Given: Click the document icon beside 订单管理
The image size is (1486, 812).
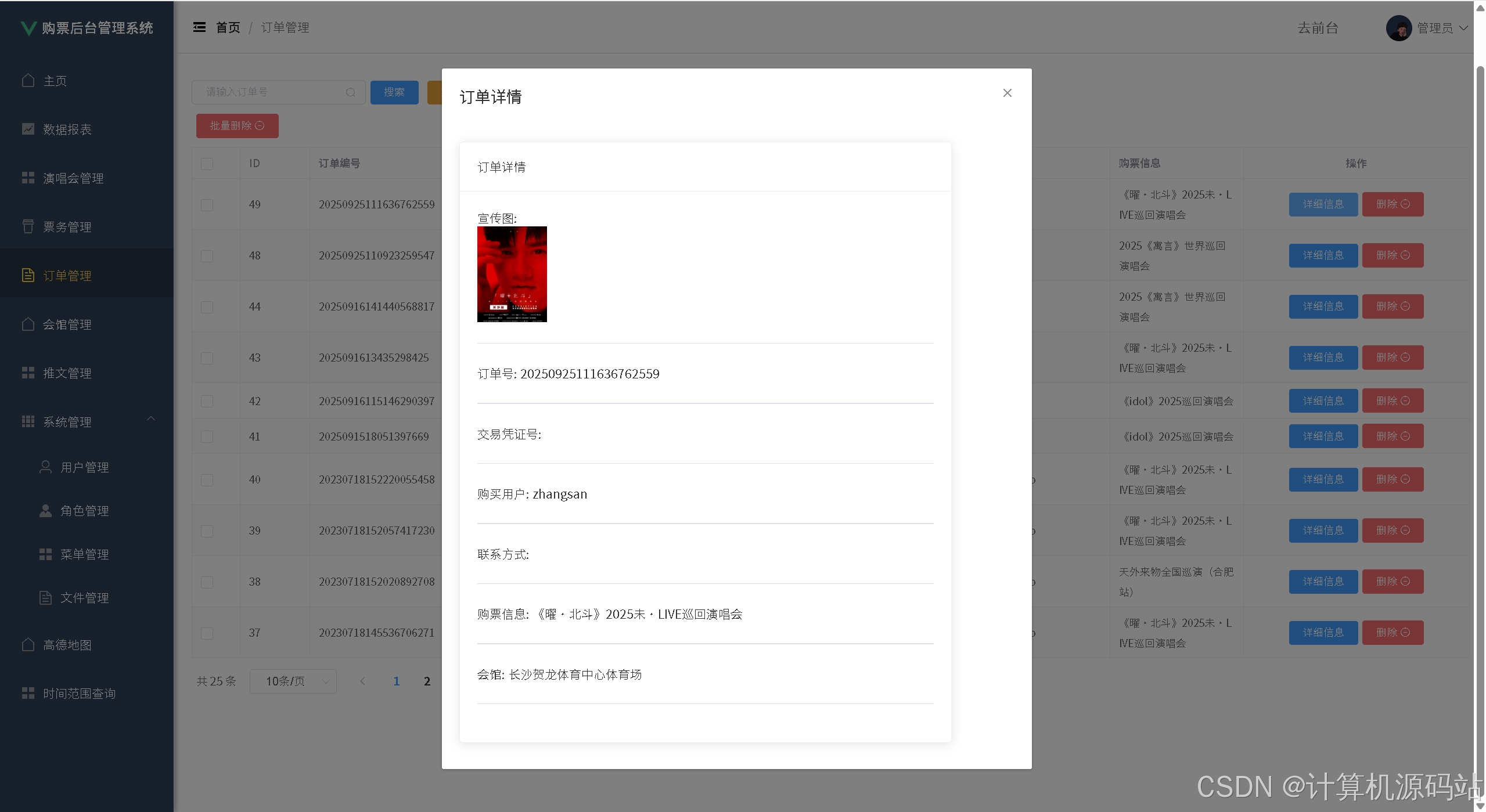Looking at the screenshot, I should click(28, 275).
